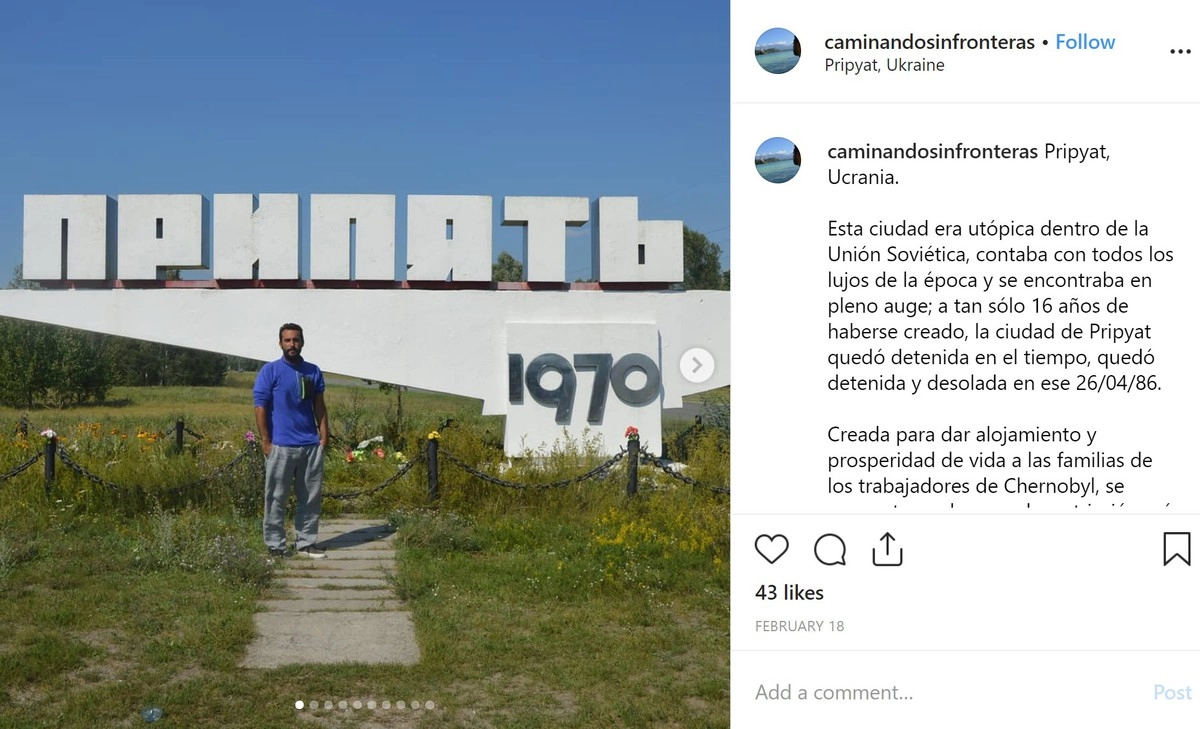Save the post with the bookmark icon

point(1176,549)
